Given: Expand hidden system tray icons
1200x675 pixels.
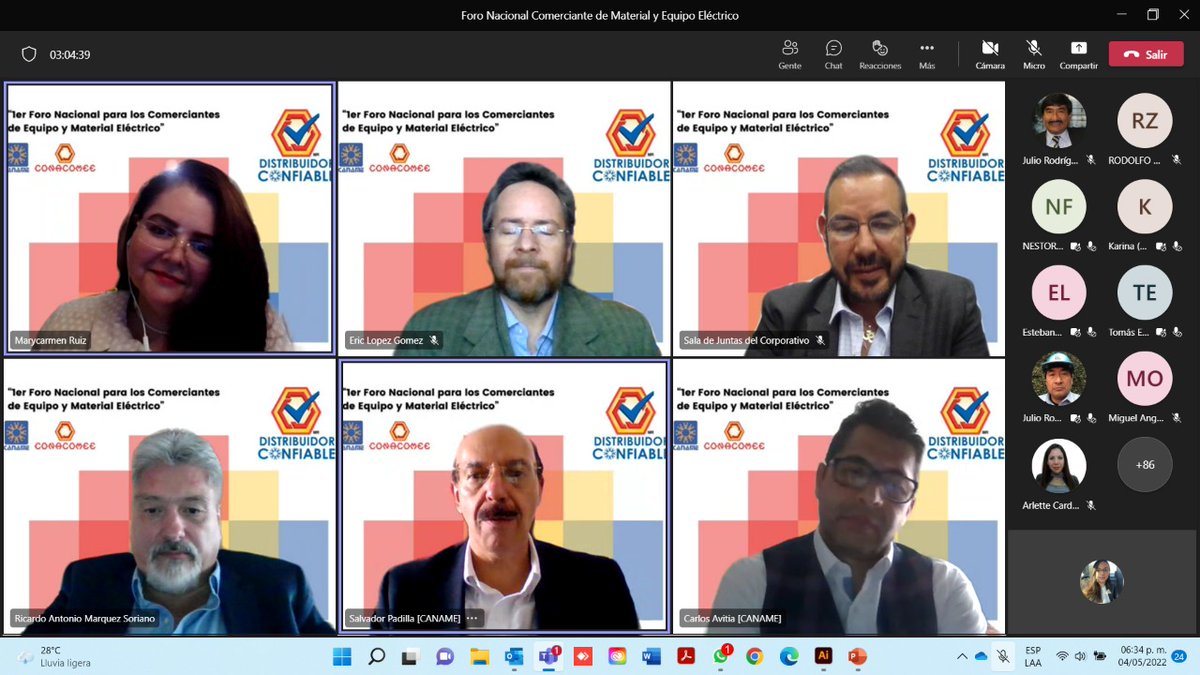Looking at the screenshot, I should coord(962,656).
